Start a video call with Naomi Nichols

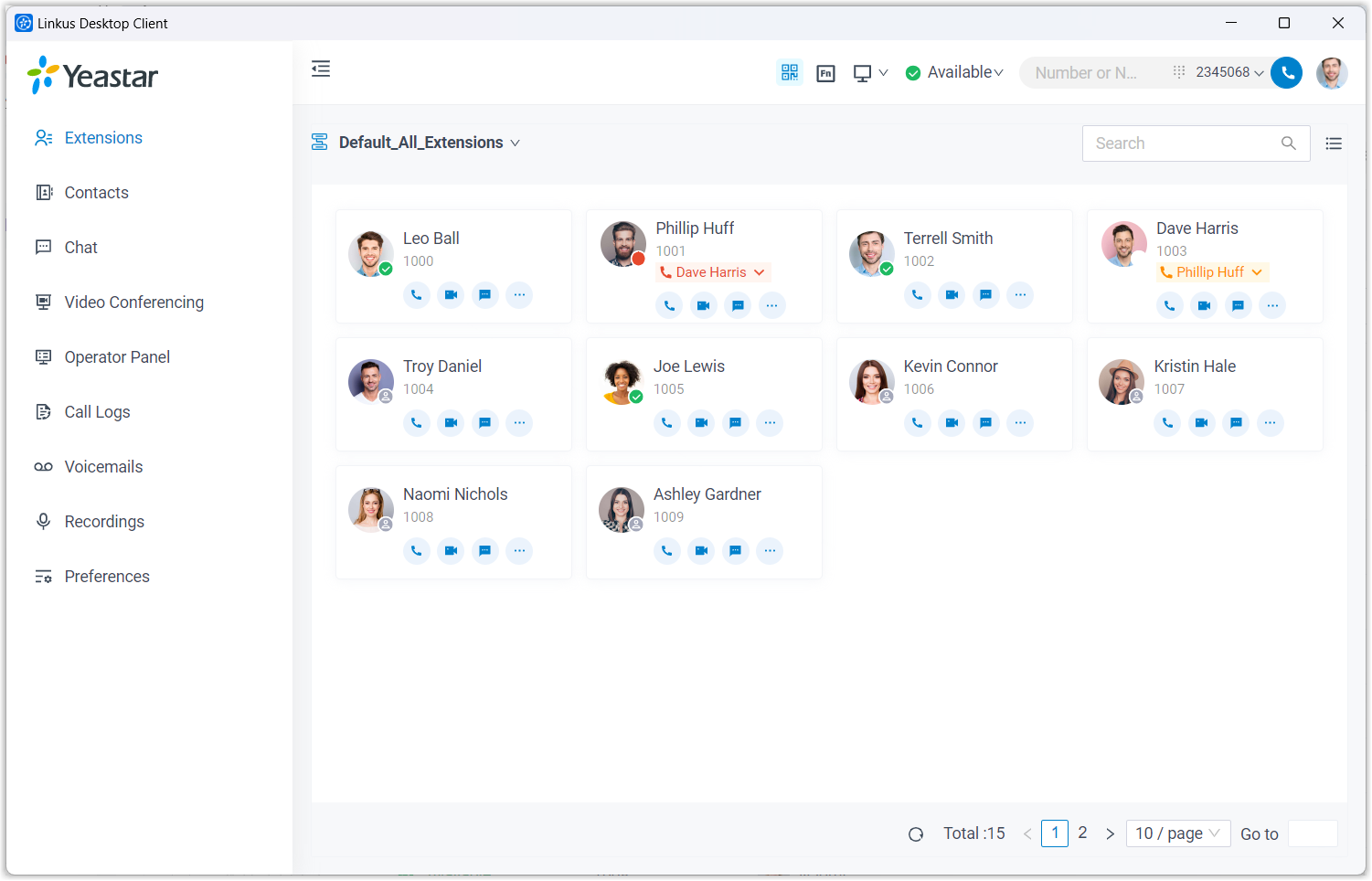click(451, 551)
